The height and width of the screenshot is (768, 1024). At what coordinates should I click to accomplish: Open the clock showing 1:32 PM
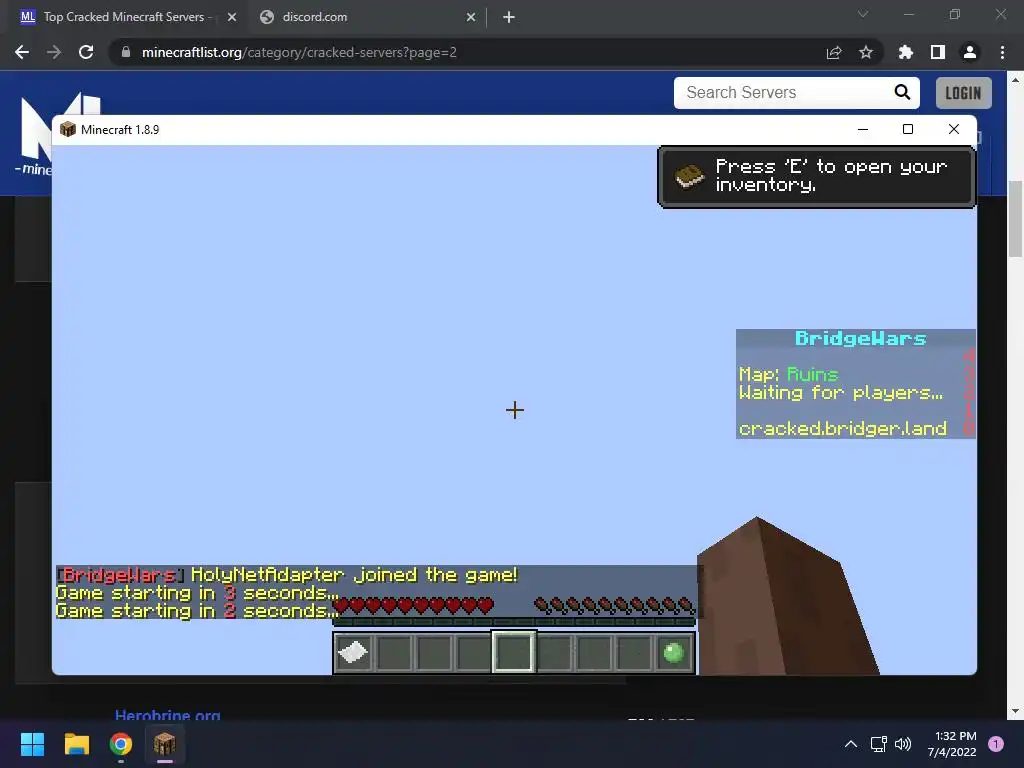point(952,744)
